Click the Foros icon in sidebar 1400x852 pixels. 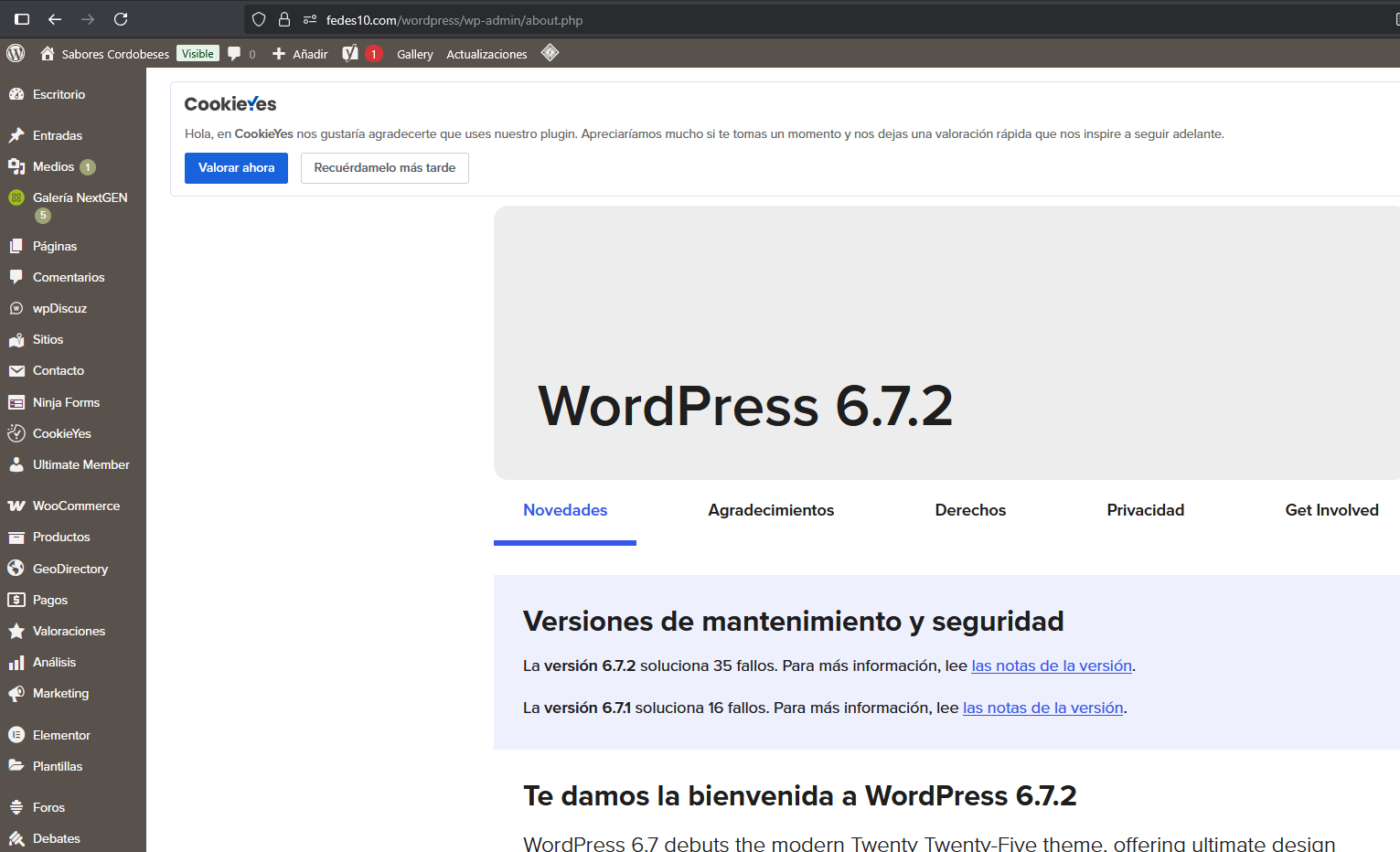pyautogui.click(x=16, y=807)
